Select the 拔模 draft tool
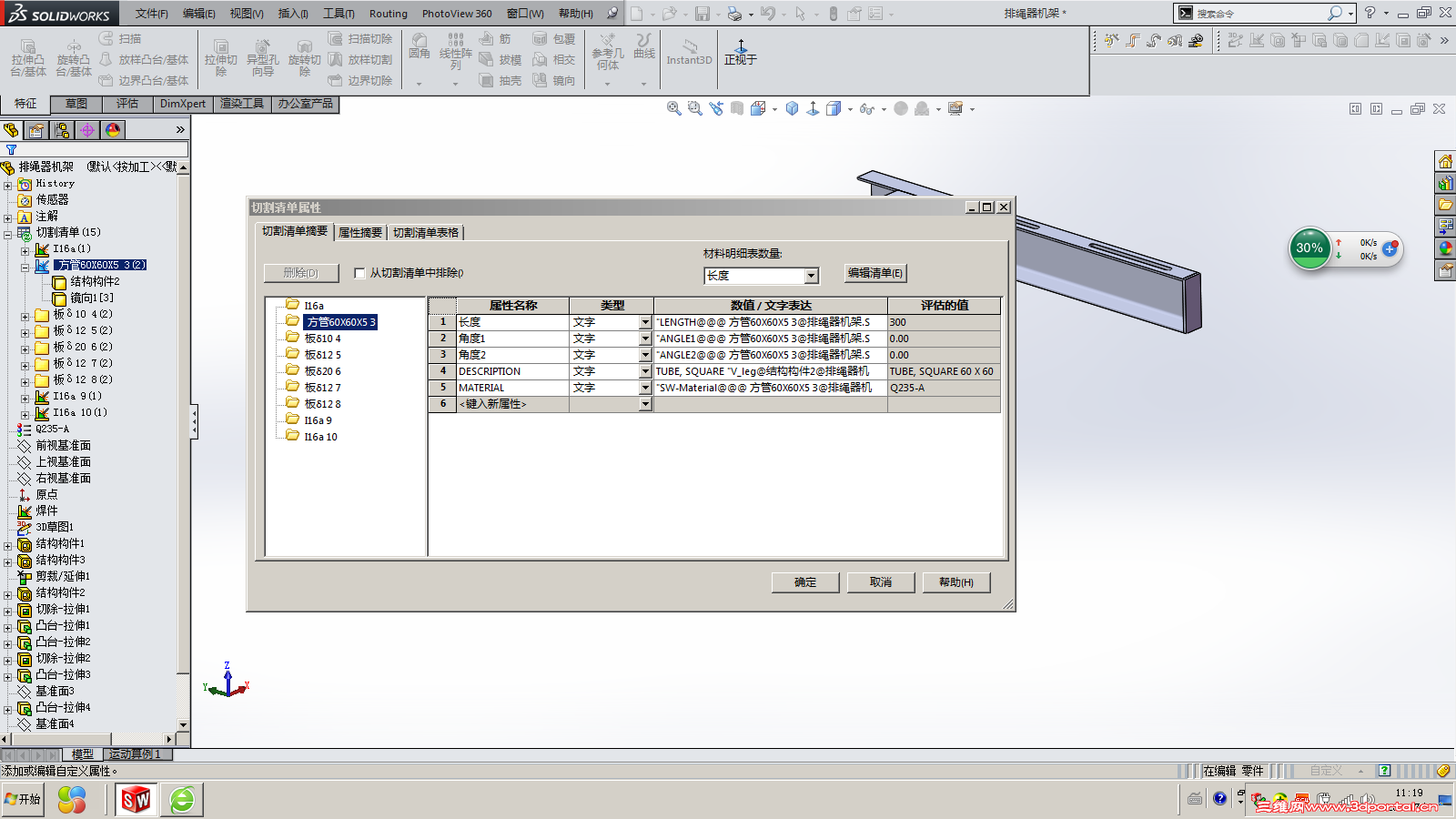This screenshot has height=819, width=1456. tap(500, 60)
